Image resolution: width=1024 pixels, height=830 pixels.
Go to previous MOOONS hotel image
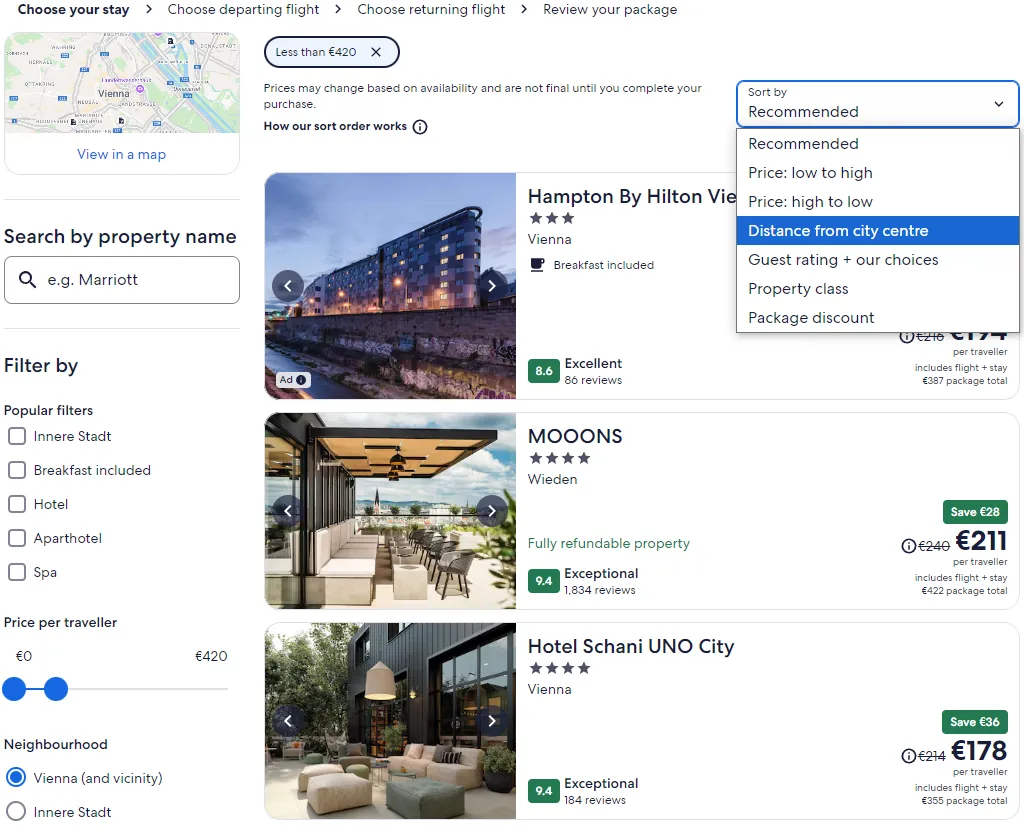coord(288,511)
